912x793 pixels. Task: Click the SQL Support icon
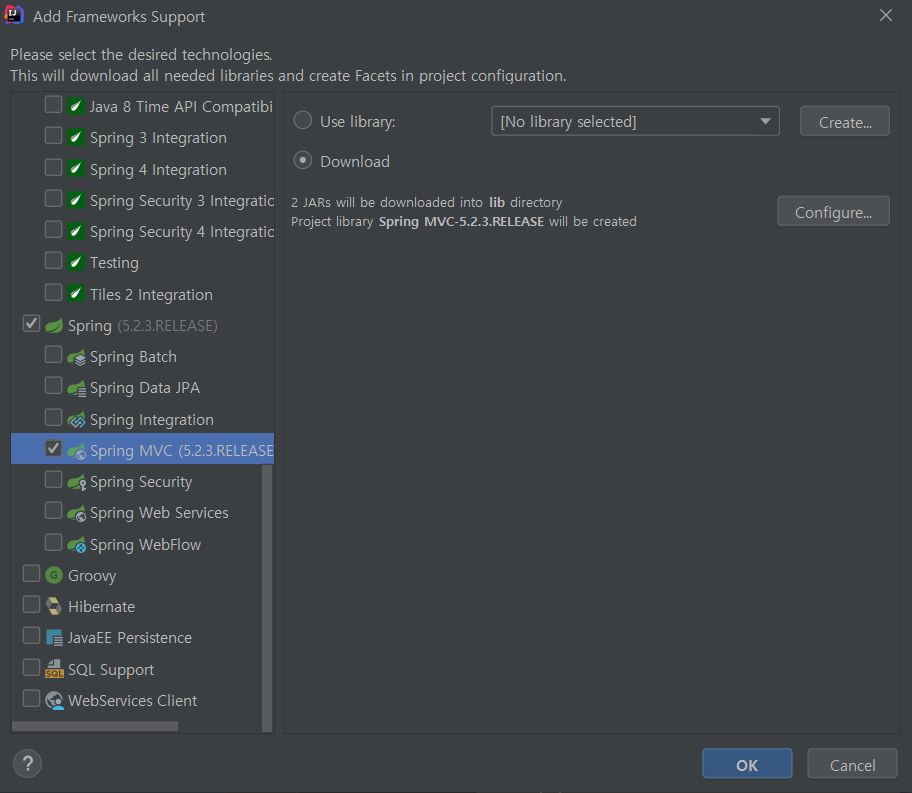point(52,668)
